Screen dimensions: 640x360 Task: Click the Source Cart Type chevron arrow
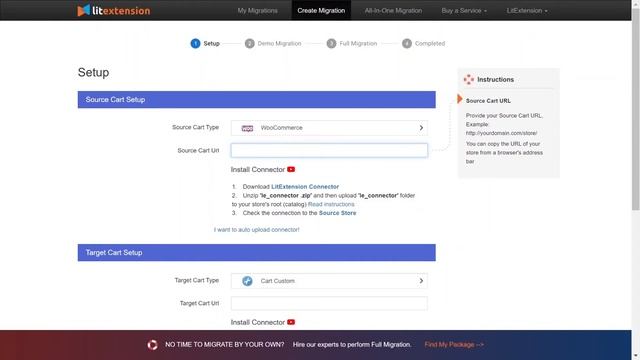coord(421,128)
